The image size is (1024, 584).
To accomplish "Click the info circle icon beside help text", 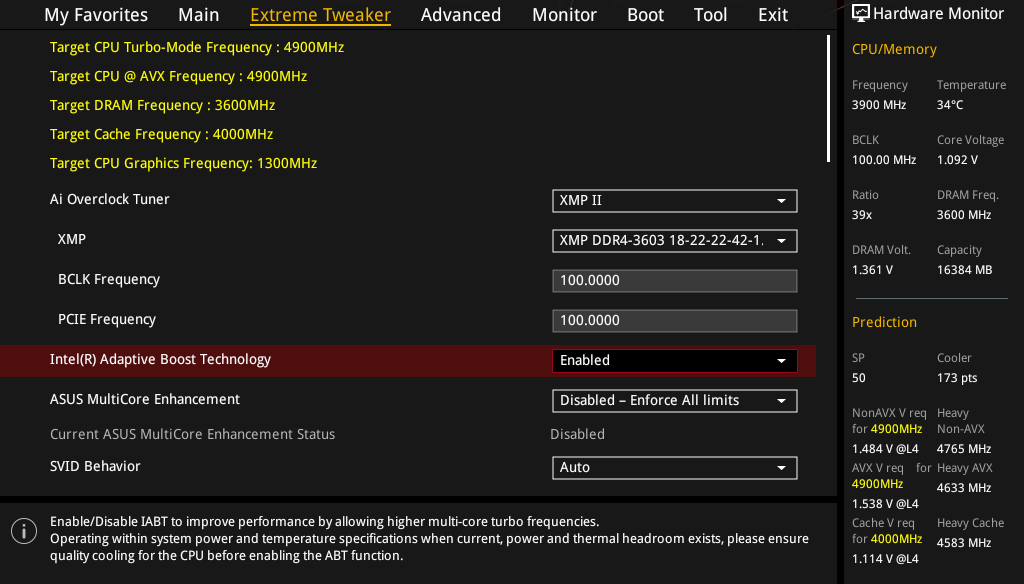I will tap(24, 530).
